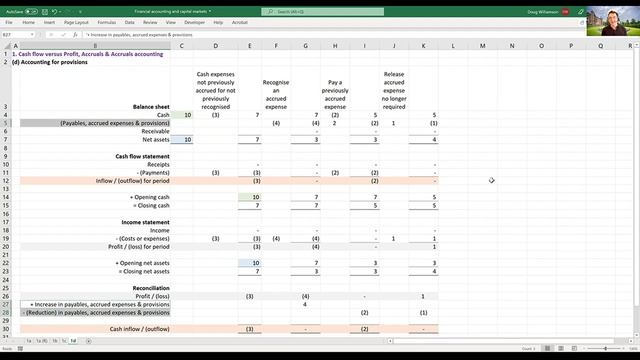Select column L header

(x=453, y=46)
